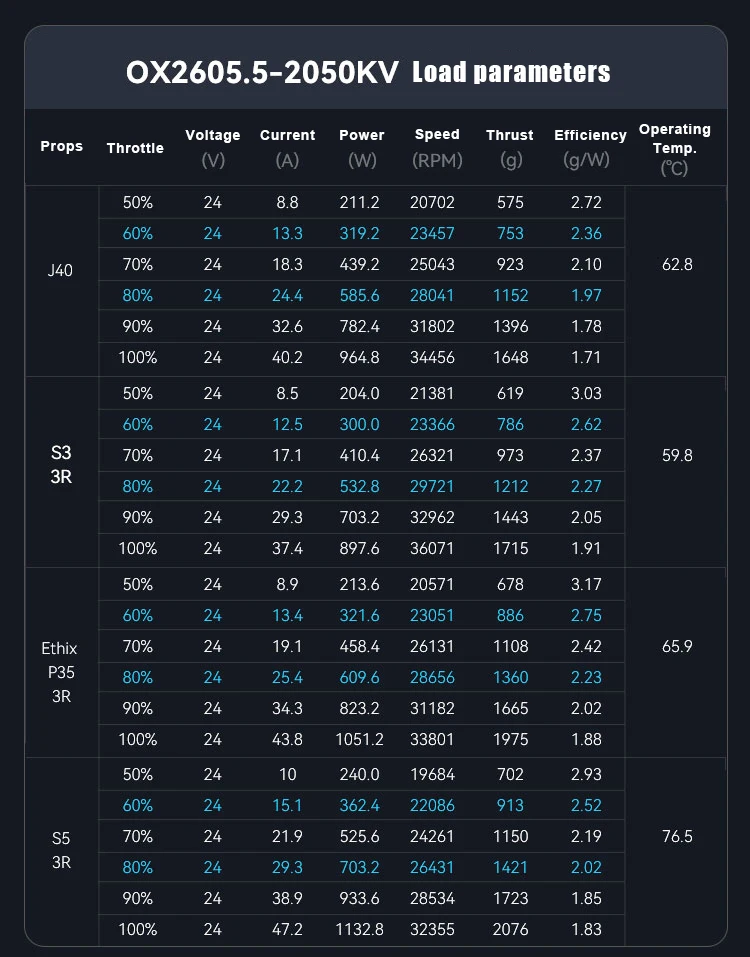
Task: Click the 1132.8 power value
Action: coord(360,929)
